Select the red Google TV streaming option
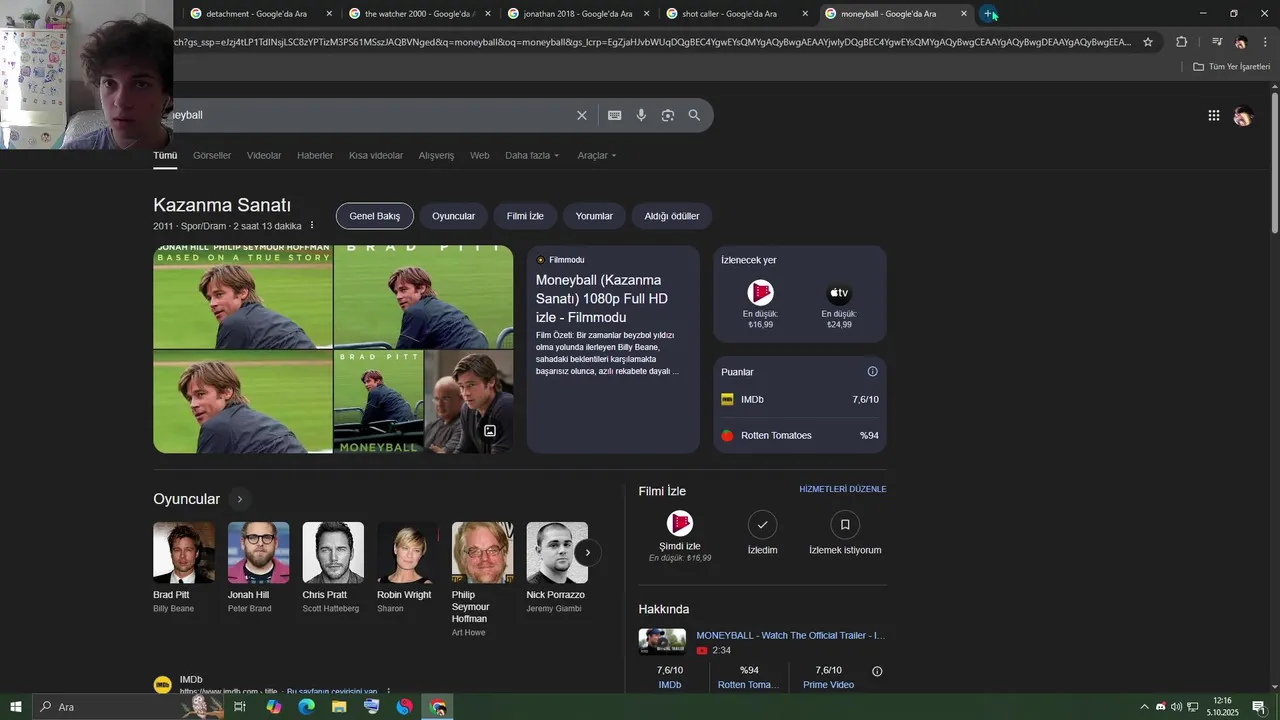This screenshot has height=720, width=1280. click(761, 305)
